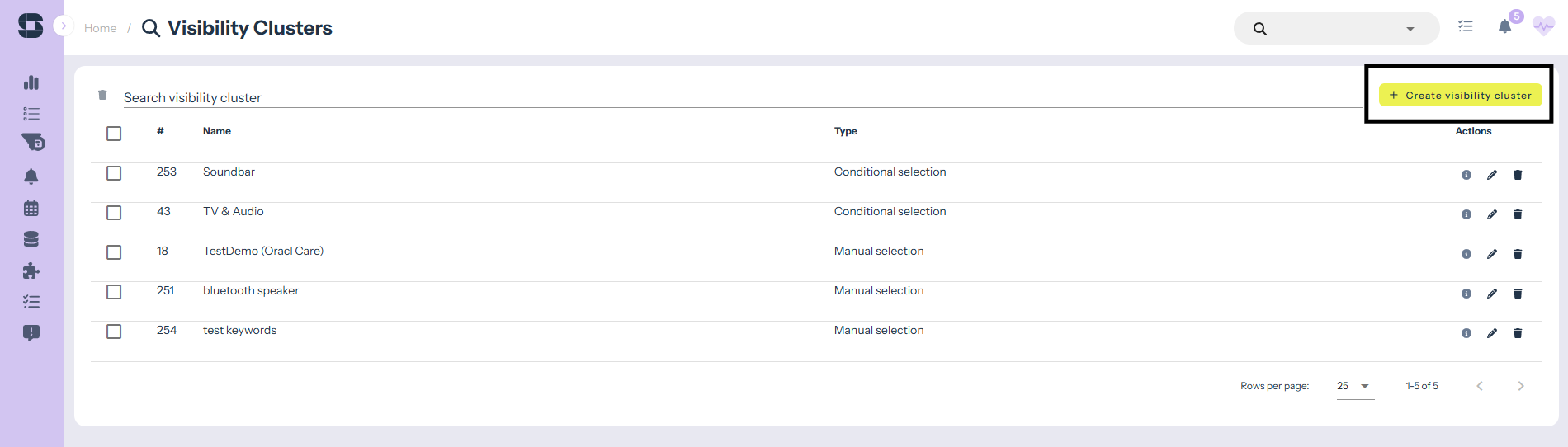The height and width of the screenshot is (447, 1568).
Task: Toggle the select-all header checkbox
Action: click(x=114, y=134)
